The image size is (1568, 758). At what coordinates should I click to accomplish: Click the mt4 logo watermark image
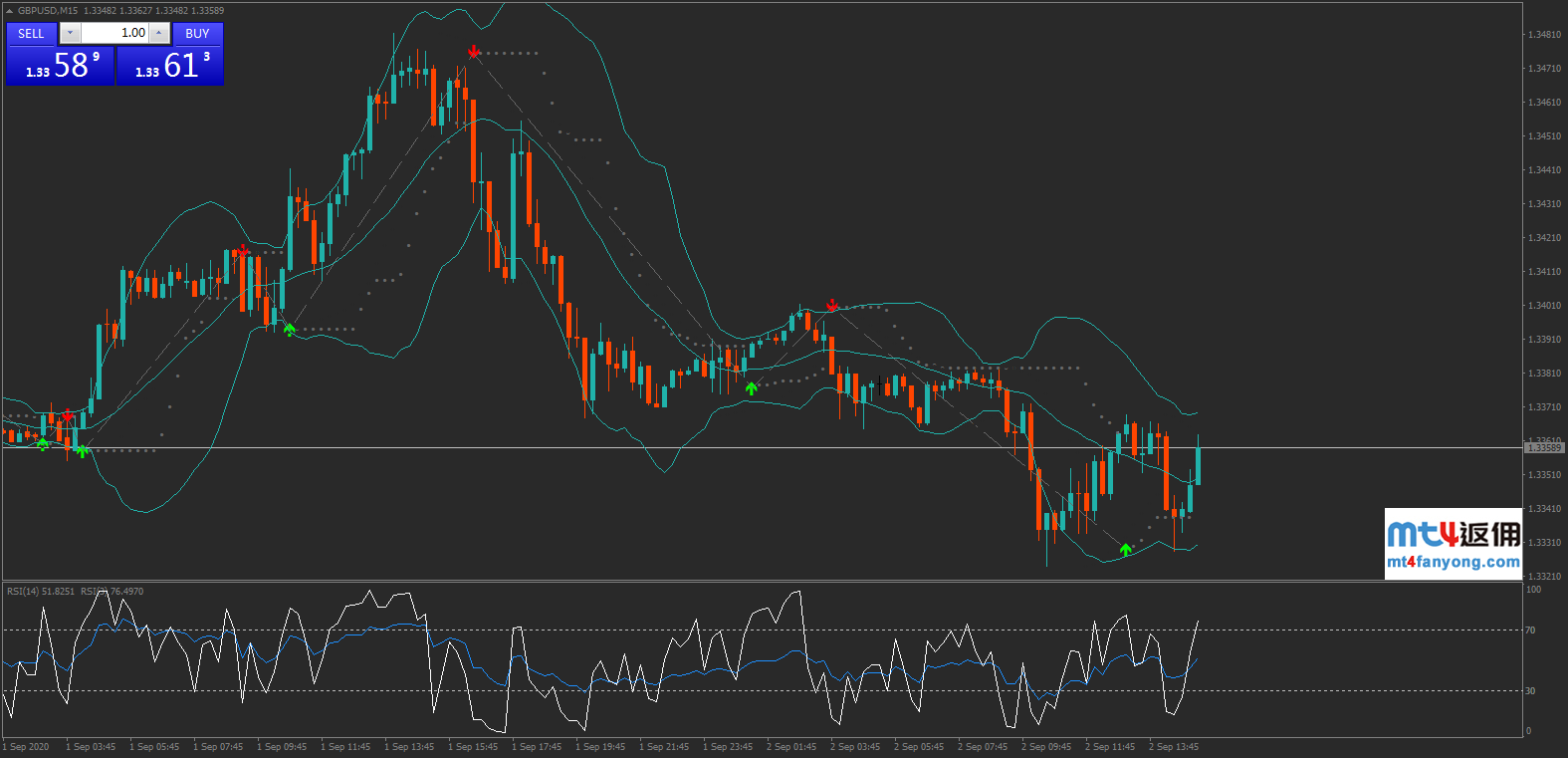click(x=1454, y=534)
